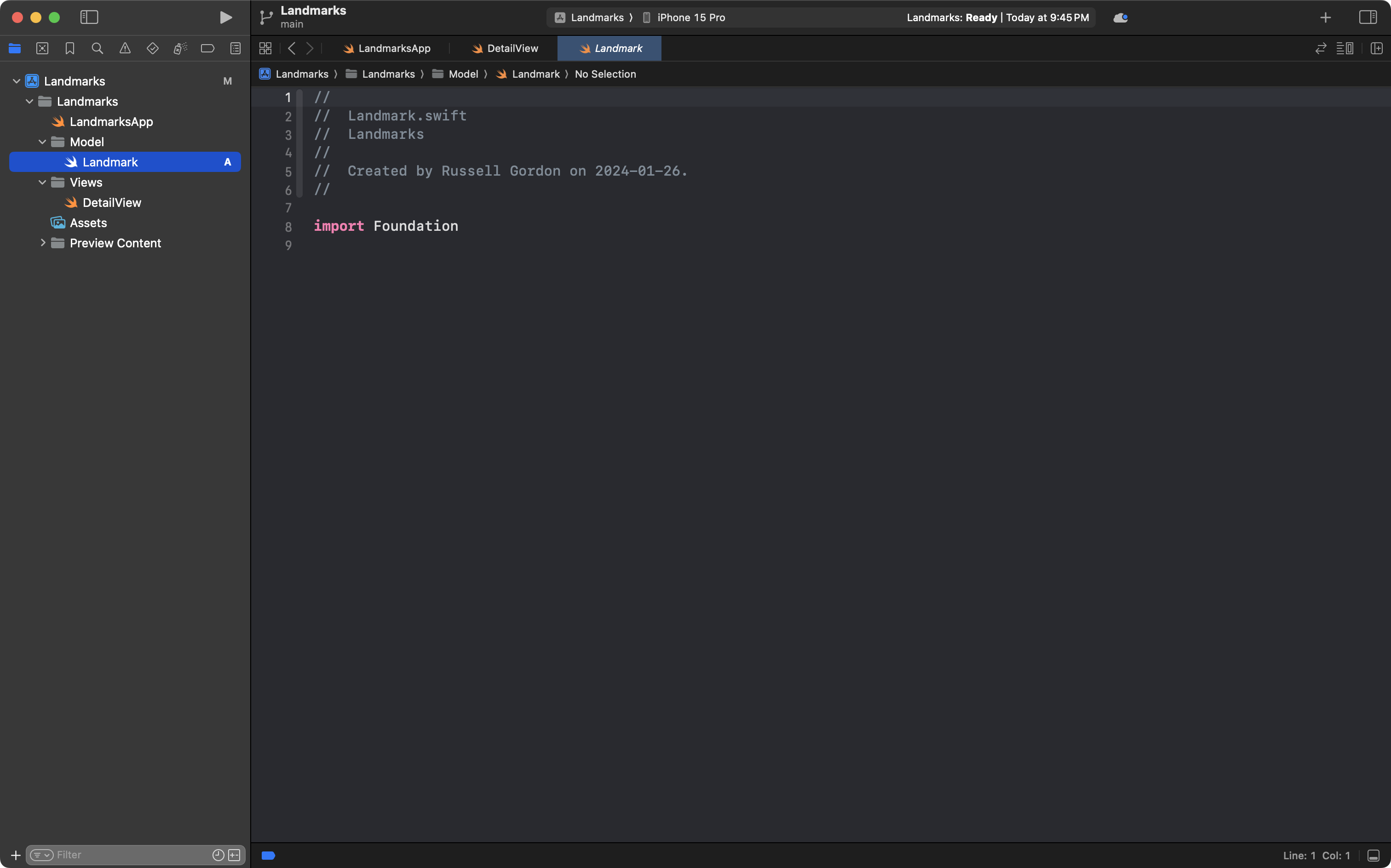The width and height of the screenshot is (1391, 868).
Task: Open the Find navigator magnifying glass
Action: click(97, 48)
